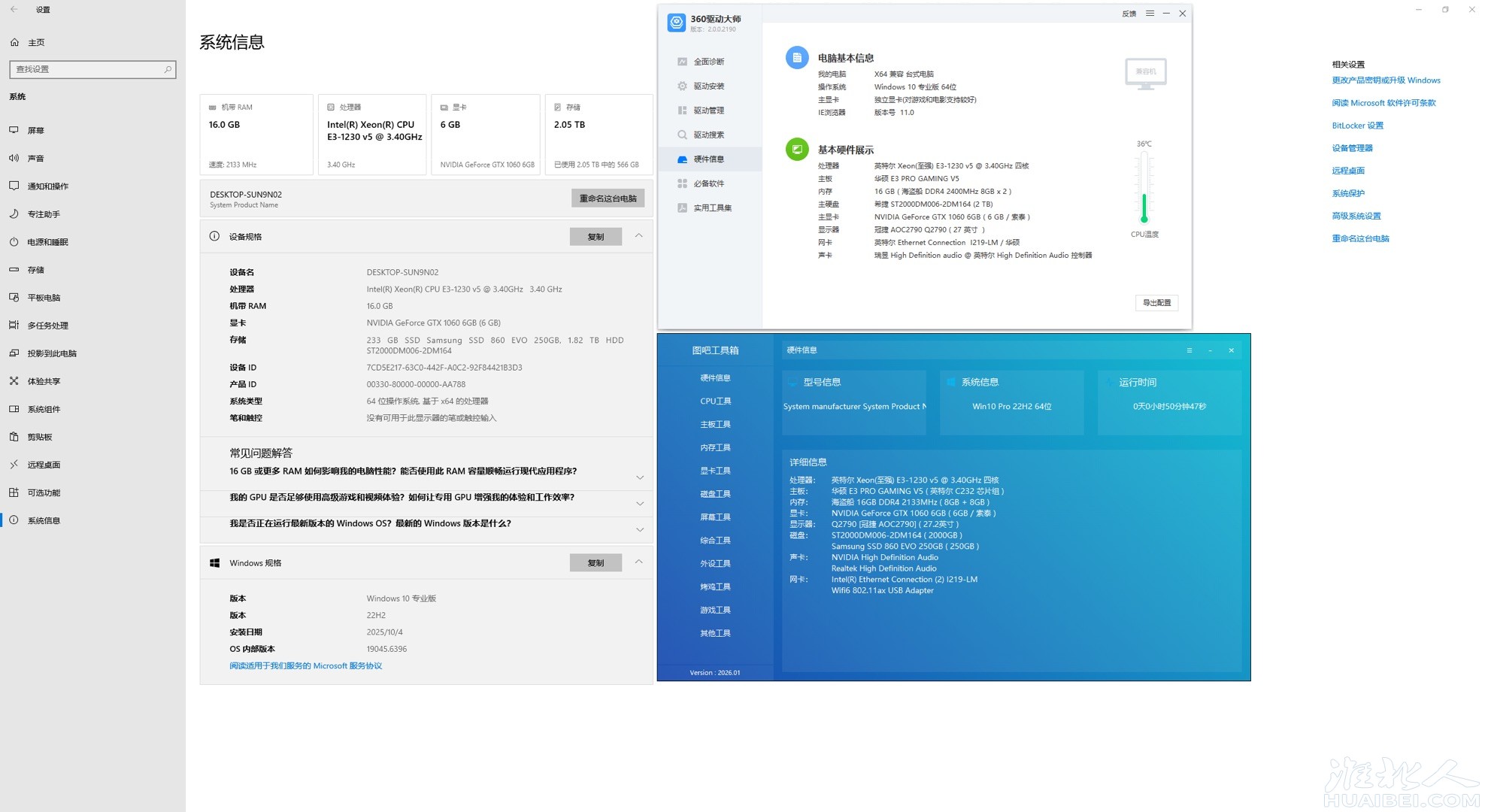Open 显卡工具 in 图吧工具箱
This screenshot has width=1485, height=812.
[x=715, y=471]
